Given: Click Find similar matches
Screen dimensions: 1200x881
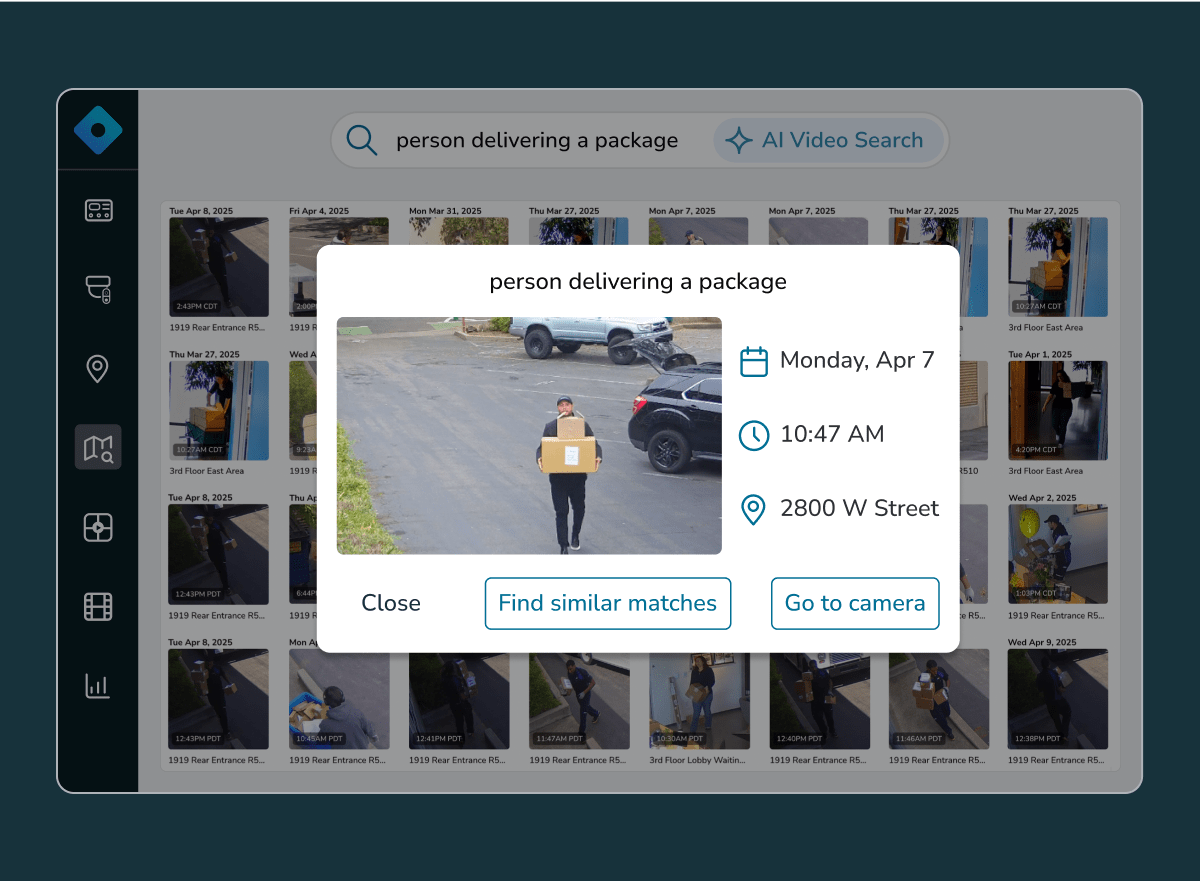Looking at the screenshot, I should click(607, 603).
